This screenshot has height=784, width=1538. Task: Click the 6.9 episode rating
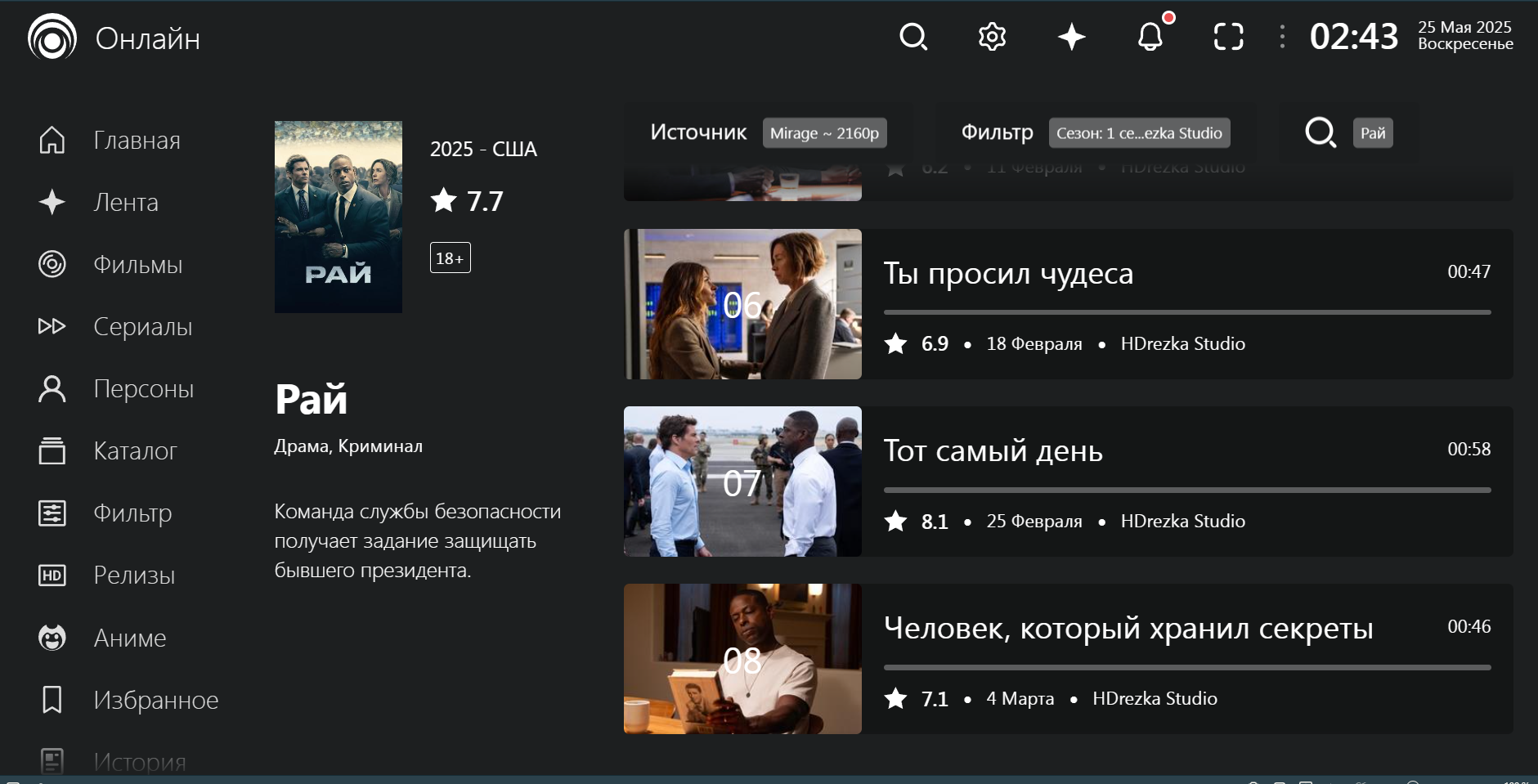click(935, 344)
